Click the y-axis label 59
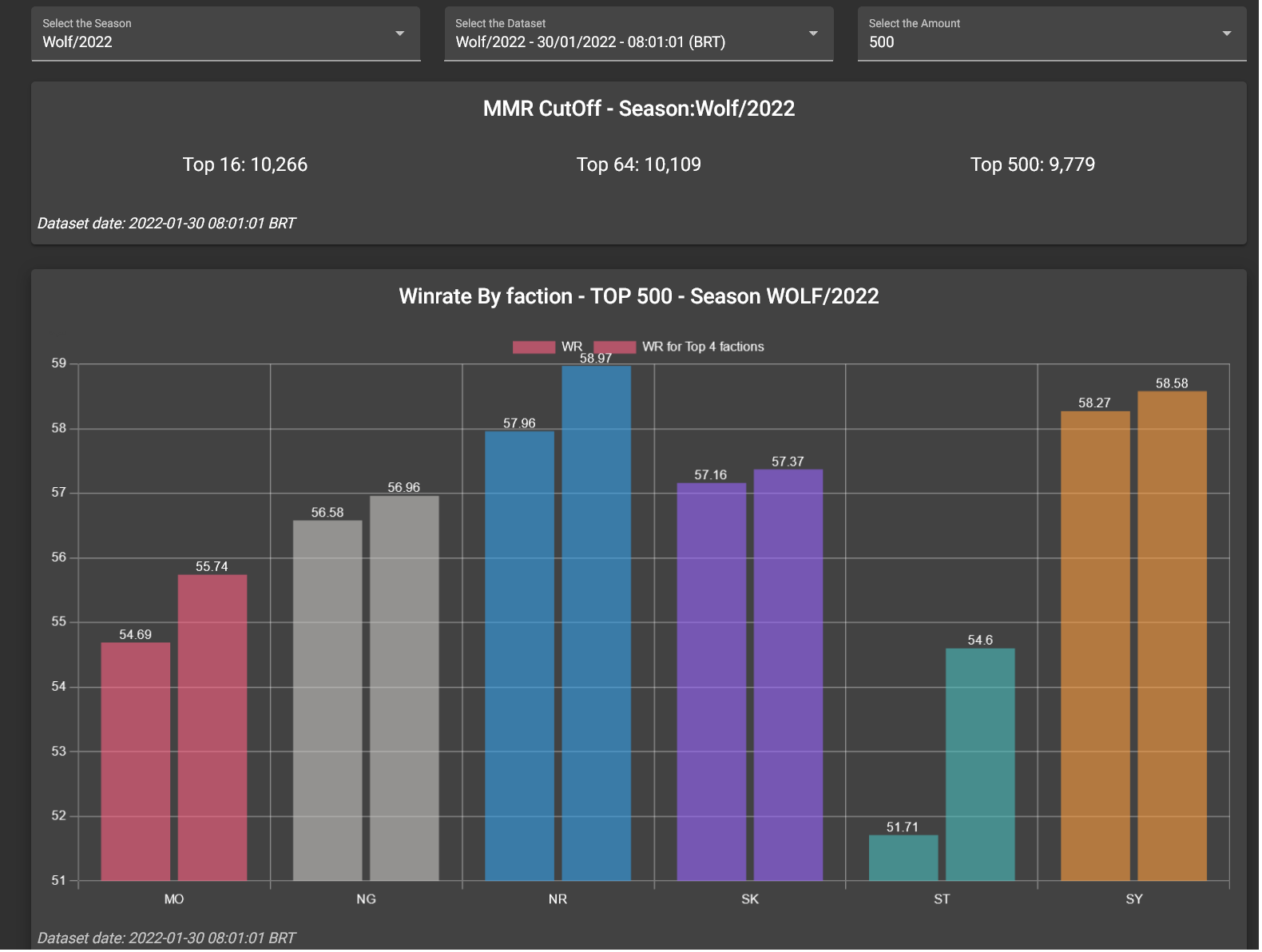 click(59, 363)
